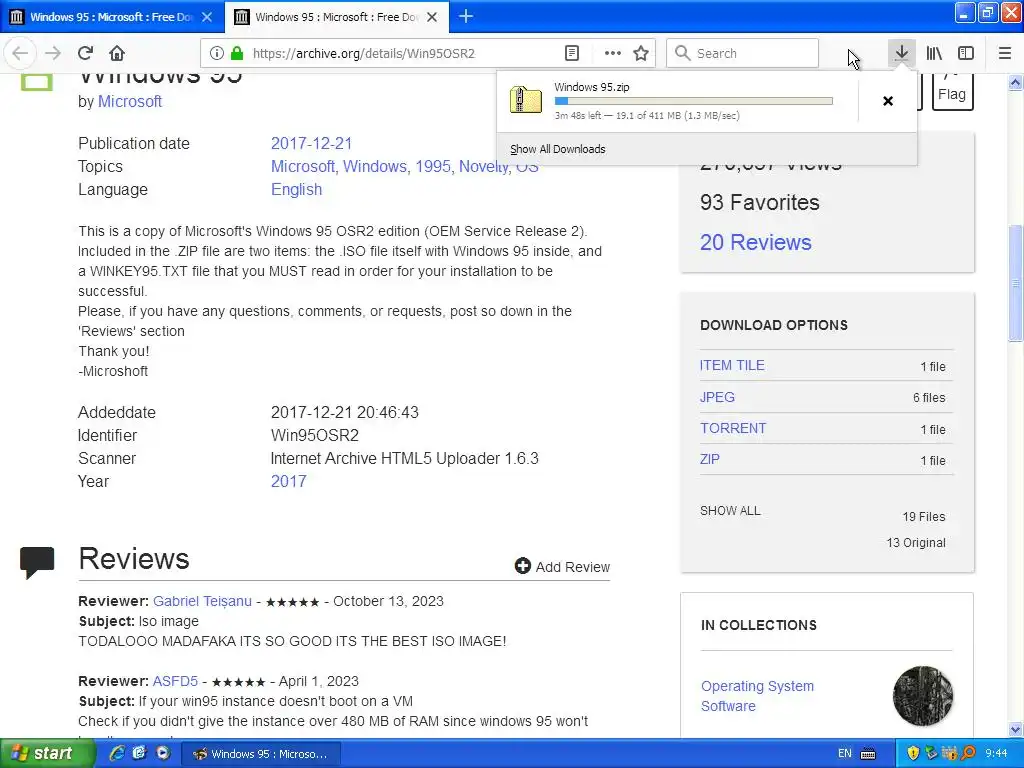Select the Windows 95 taskbar window button

[260, 754]
